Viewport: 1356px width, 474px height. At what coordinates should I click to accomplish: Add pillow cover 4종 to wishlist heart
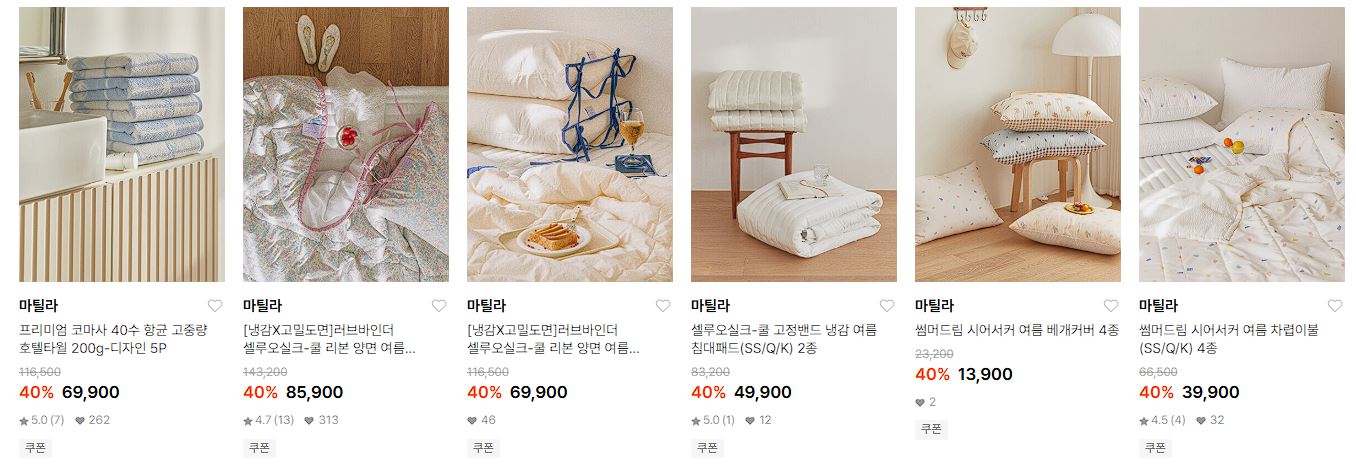pos(1111,306)
